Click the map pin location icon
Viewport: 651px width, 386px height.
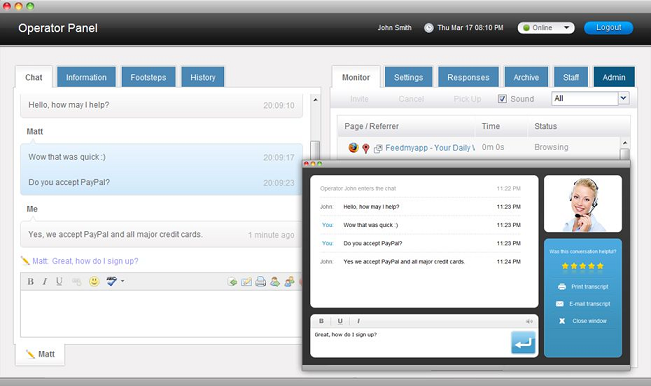365,148
